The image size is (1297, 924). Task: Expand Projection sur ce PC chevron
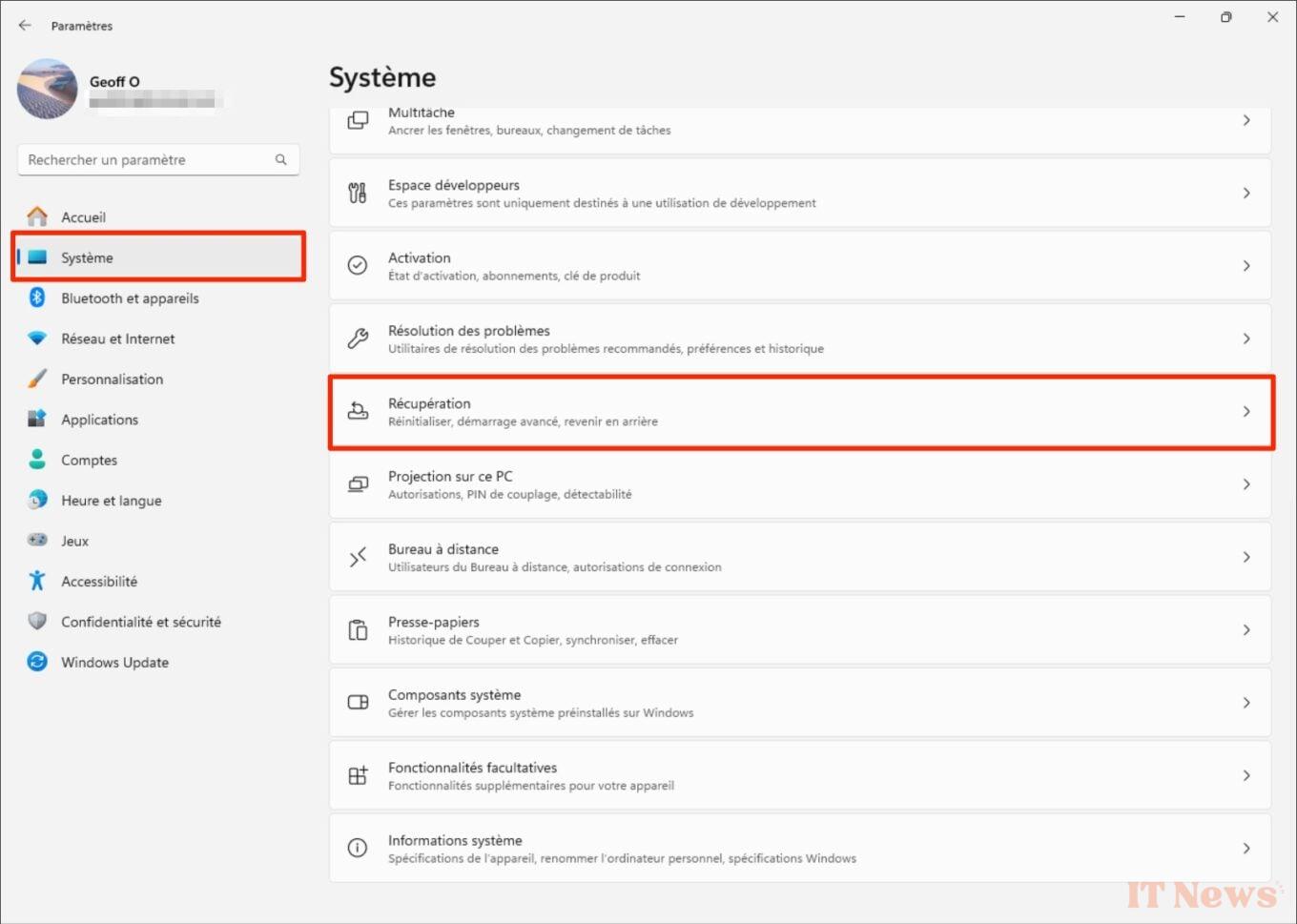[x=1246, y=484]
